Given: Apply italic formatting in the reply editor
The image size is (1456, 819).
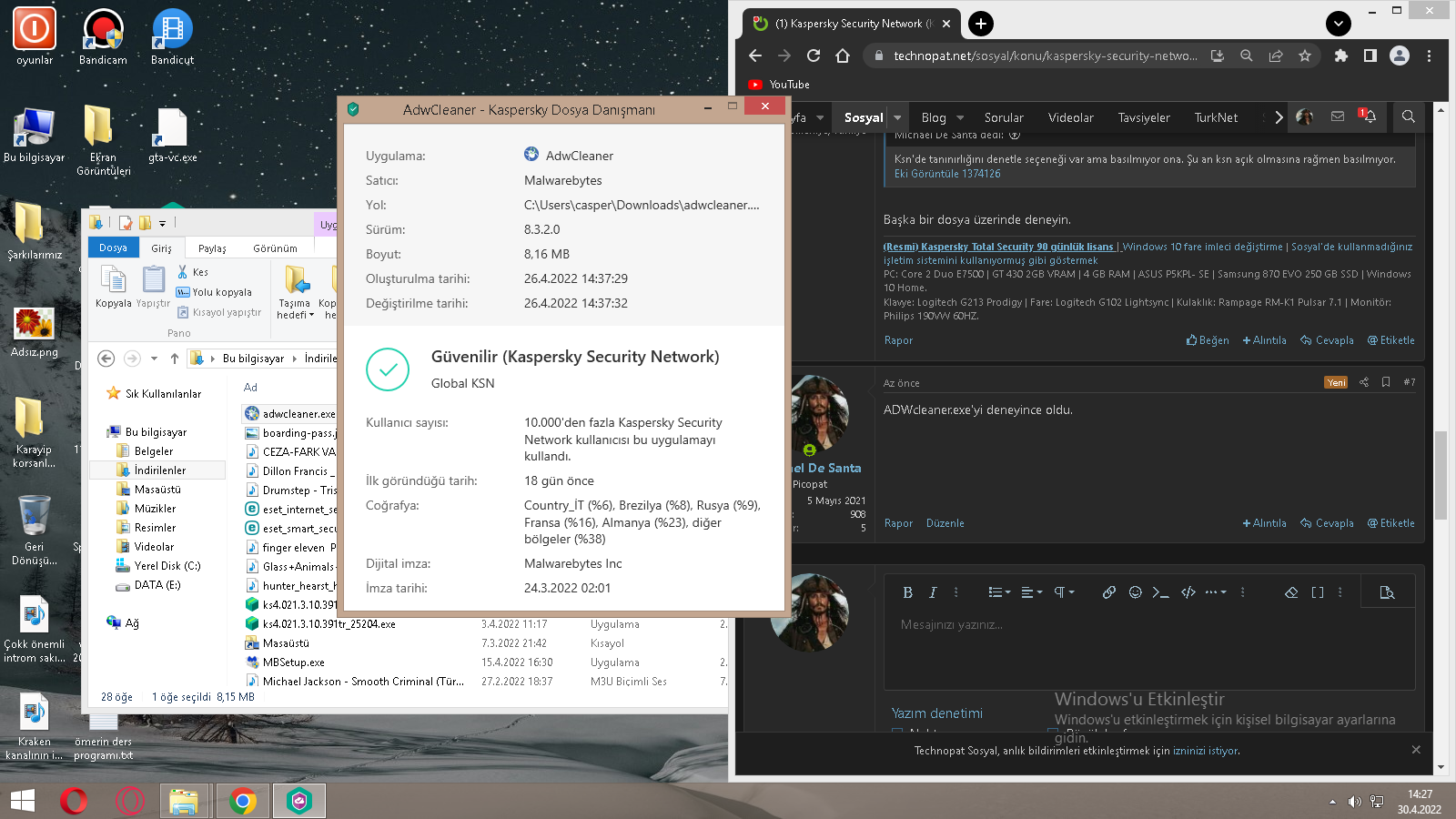Looking at the screenshot, I should 933,592.
